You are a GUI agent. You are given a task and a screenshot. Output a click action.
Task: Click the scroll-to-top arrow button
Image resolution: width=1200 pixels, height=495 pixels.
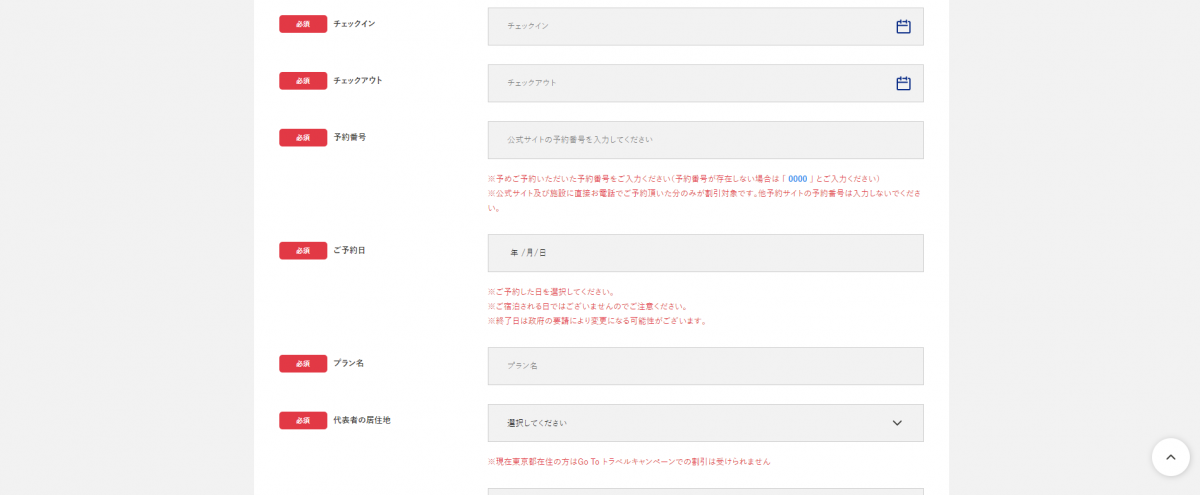click(1170, 457)
